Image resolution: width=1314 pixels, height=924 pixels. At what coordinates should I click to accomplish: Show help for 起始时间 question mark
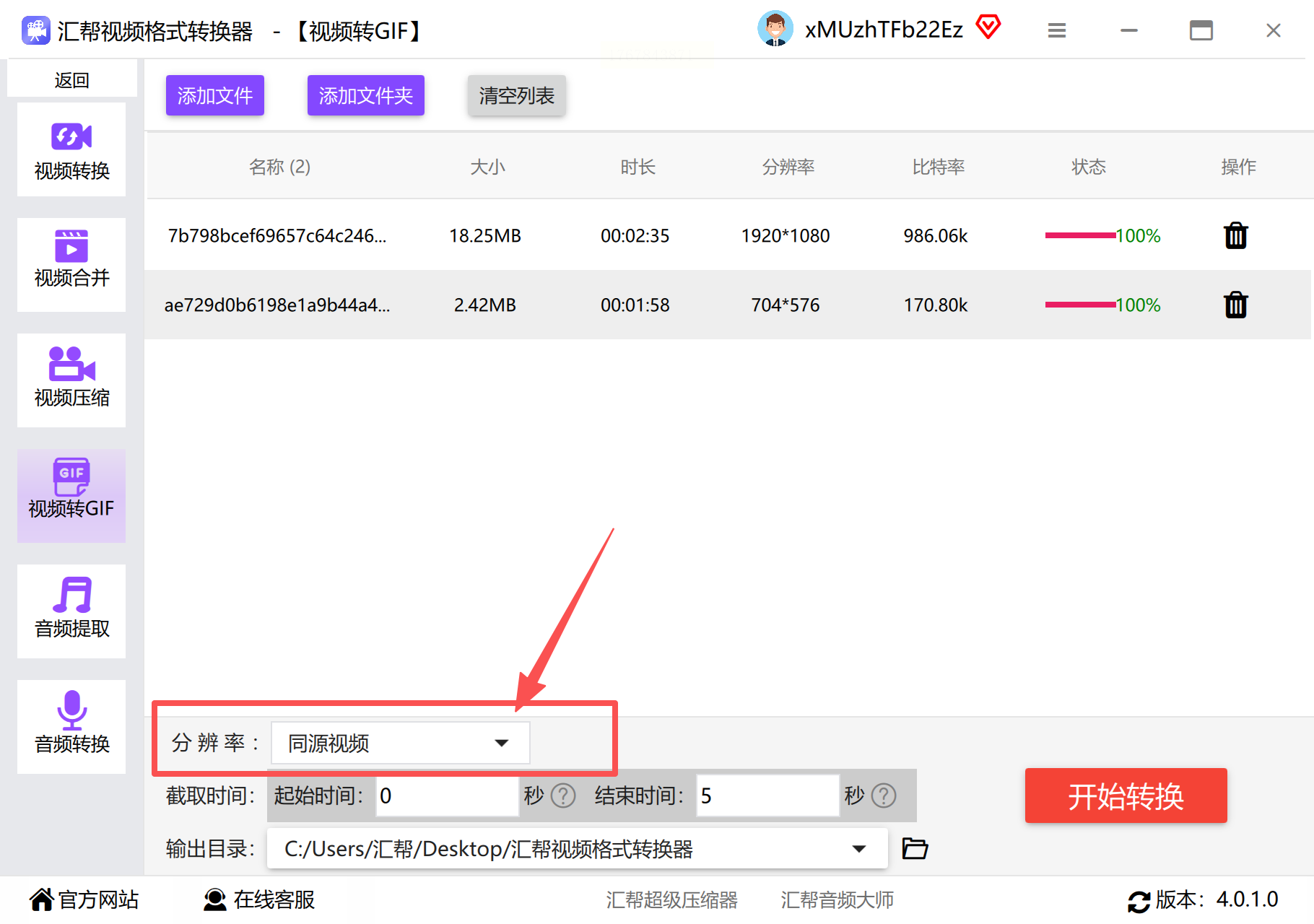pos(563,796)
